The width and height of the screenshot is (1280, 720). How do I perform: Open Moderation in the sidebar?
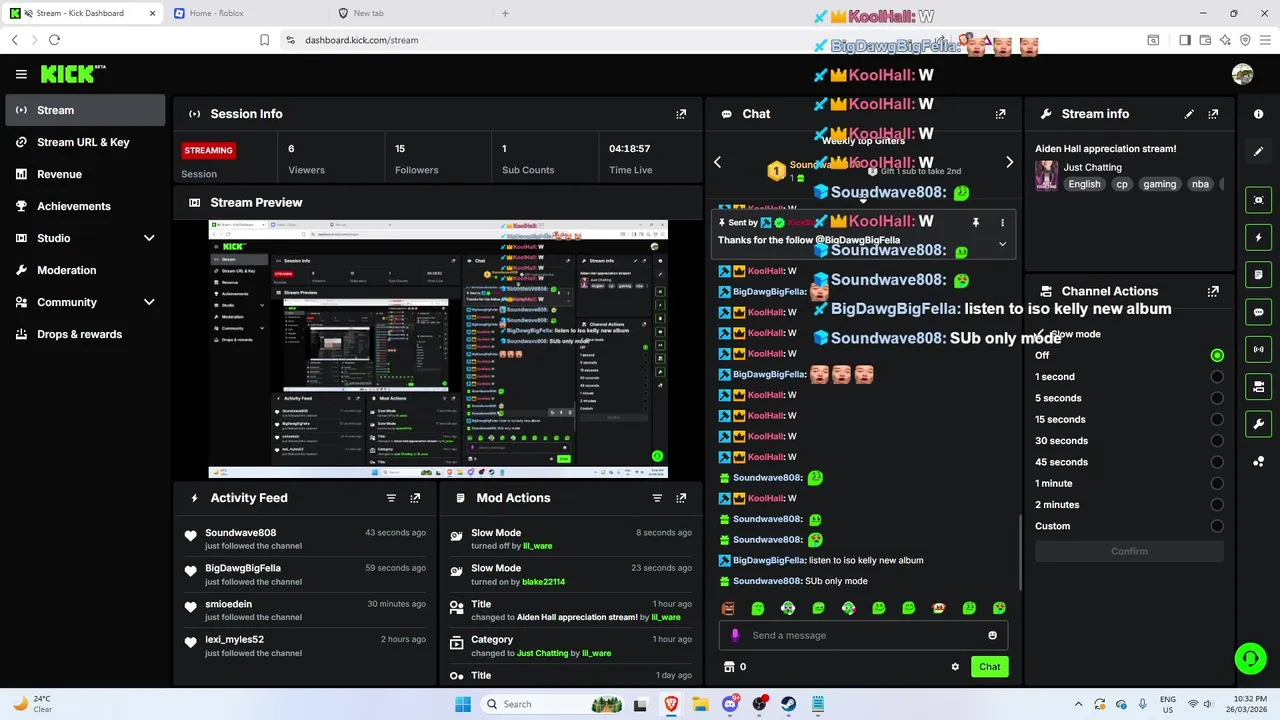85,270
